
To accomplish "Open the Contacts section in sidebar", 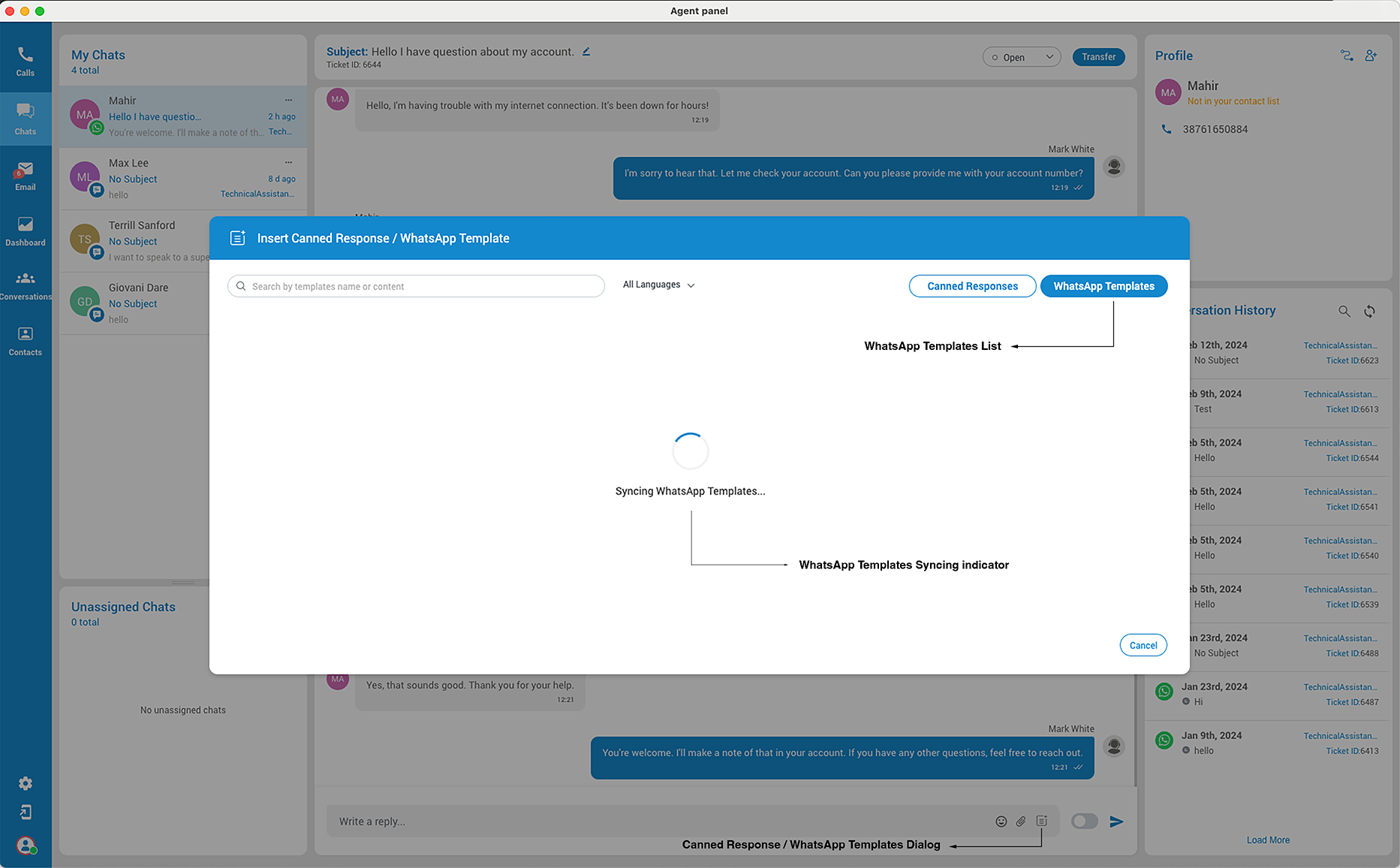I will click(26, 341).
